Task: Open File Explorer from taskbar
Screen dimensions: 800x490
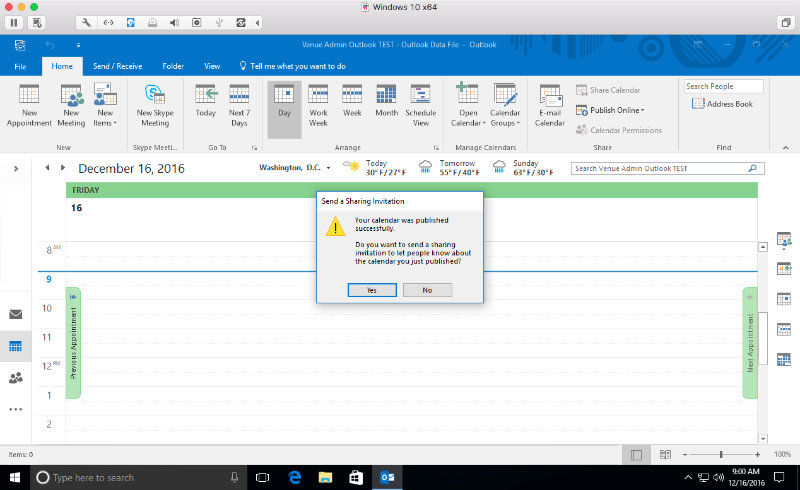Action: (x=325, y=478)
